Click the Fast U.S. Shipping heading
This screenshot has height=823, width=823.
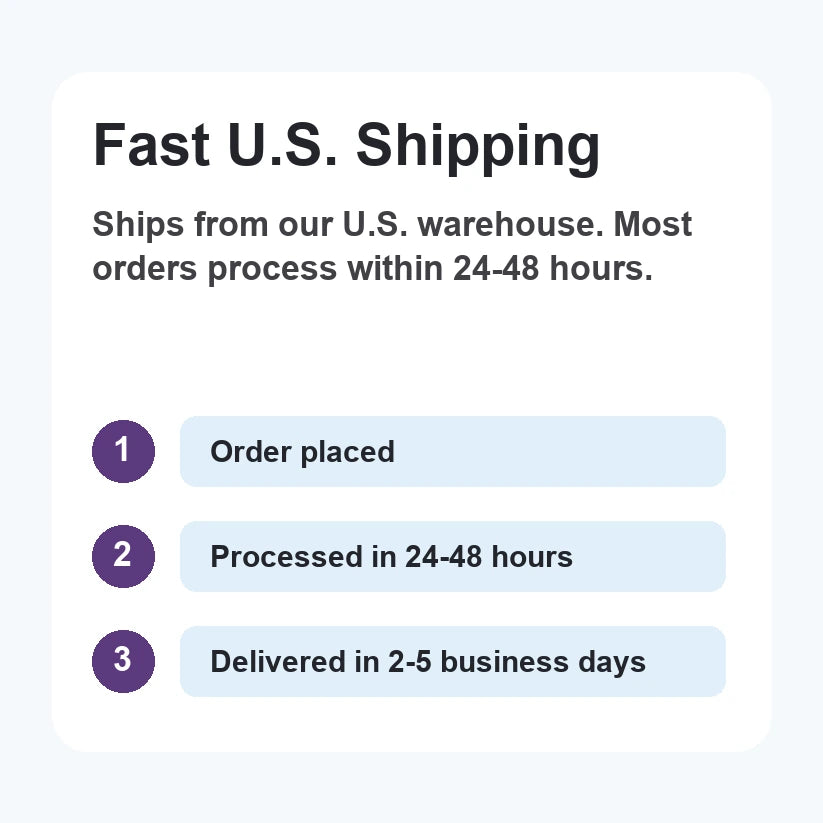tap(346, 147)
